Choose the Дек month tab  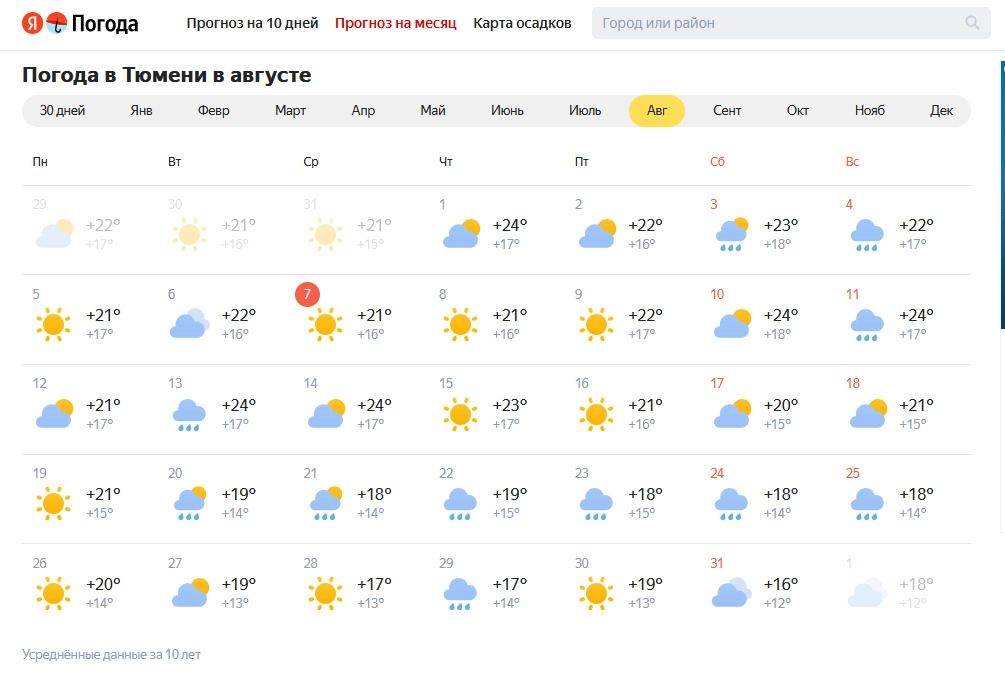[x=941, y=111]
